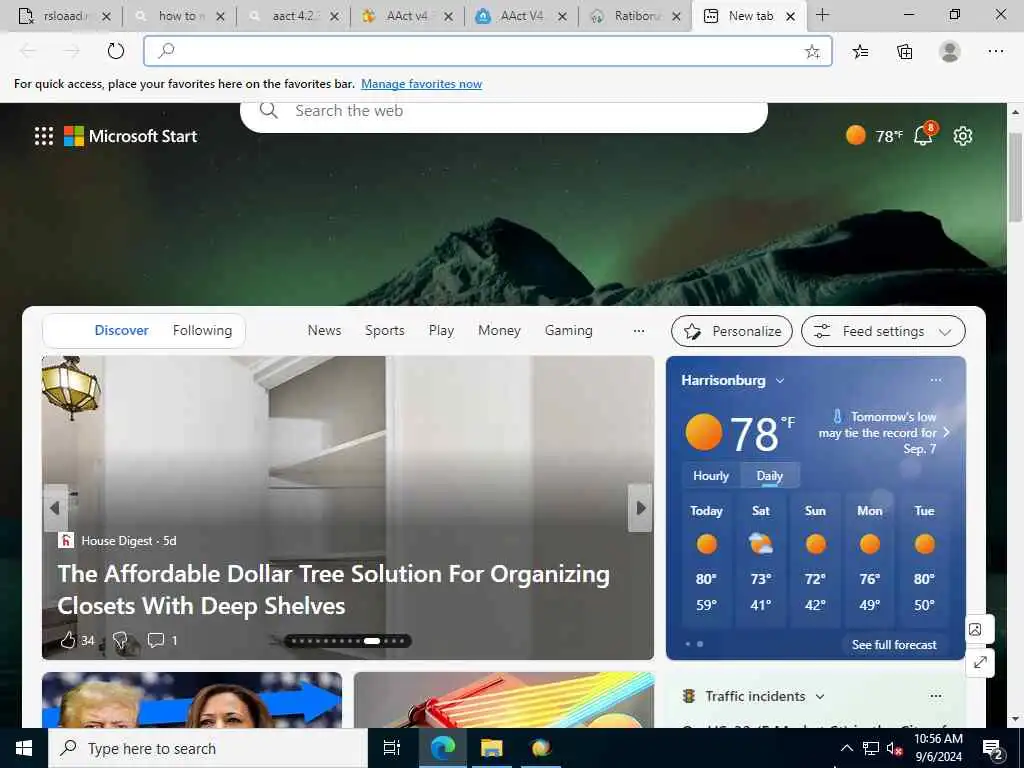Screen dimensions: 1024x768
Task: Click Windows 'Type here to search' box
Action: (208, 748)
